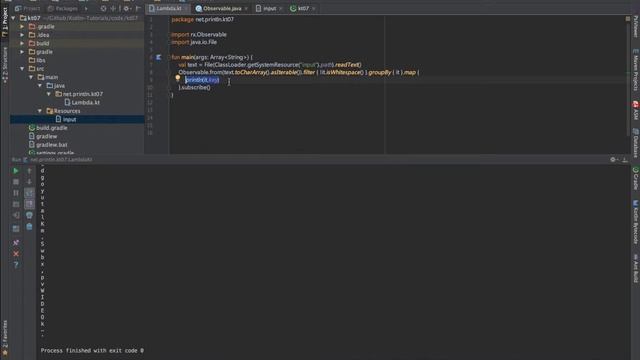This screenshot has height=360, width=640.
Task: Click the scroll from source target icon
Action: [103, 8]
